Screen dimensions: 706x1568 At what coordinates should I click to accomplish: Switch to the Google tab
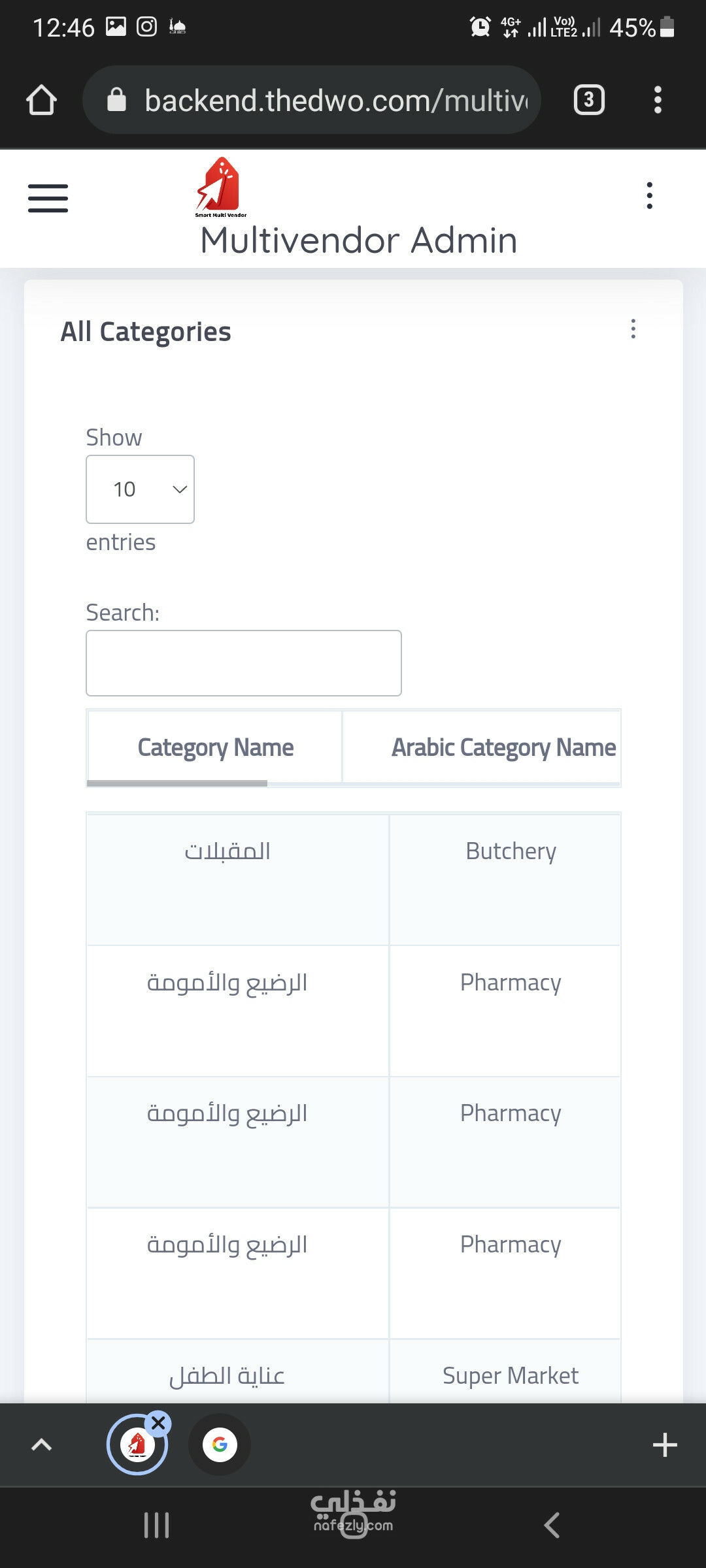(x=220, y=1445)
